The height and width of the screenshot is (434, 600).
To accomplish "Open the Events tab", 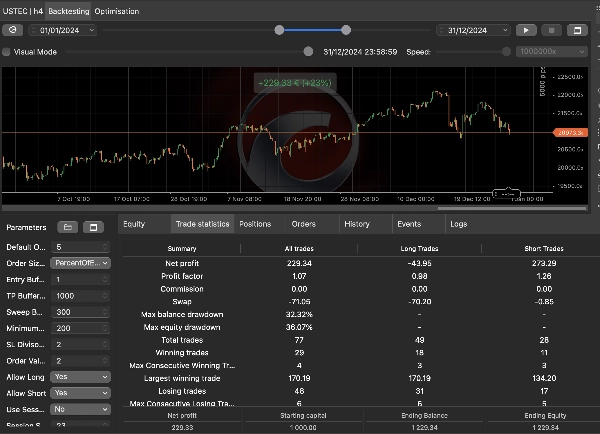I will click(x=409, y=224).
